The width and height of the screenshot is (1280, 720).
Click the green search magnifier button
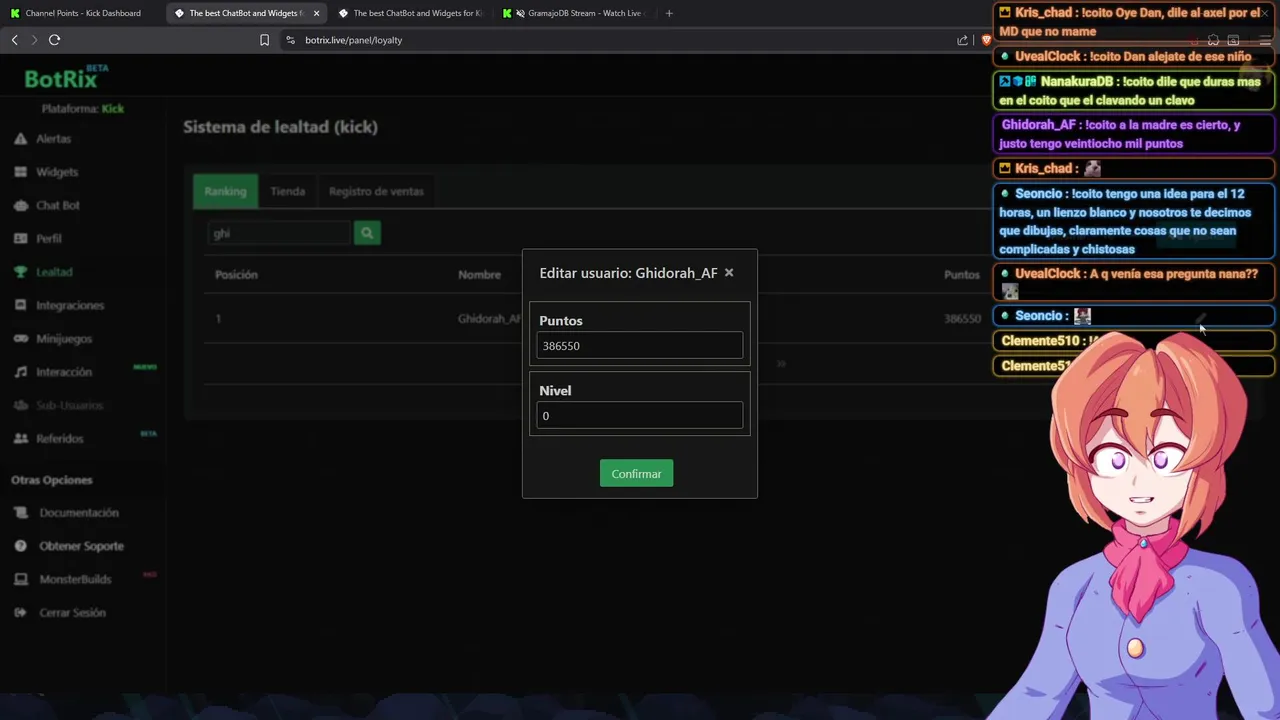click(367, 233)
